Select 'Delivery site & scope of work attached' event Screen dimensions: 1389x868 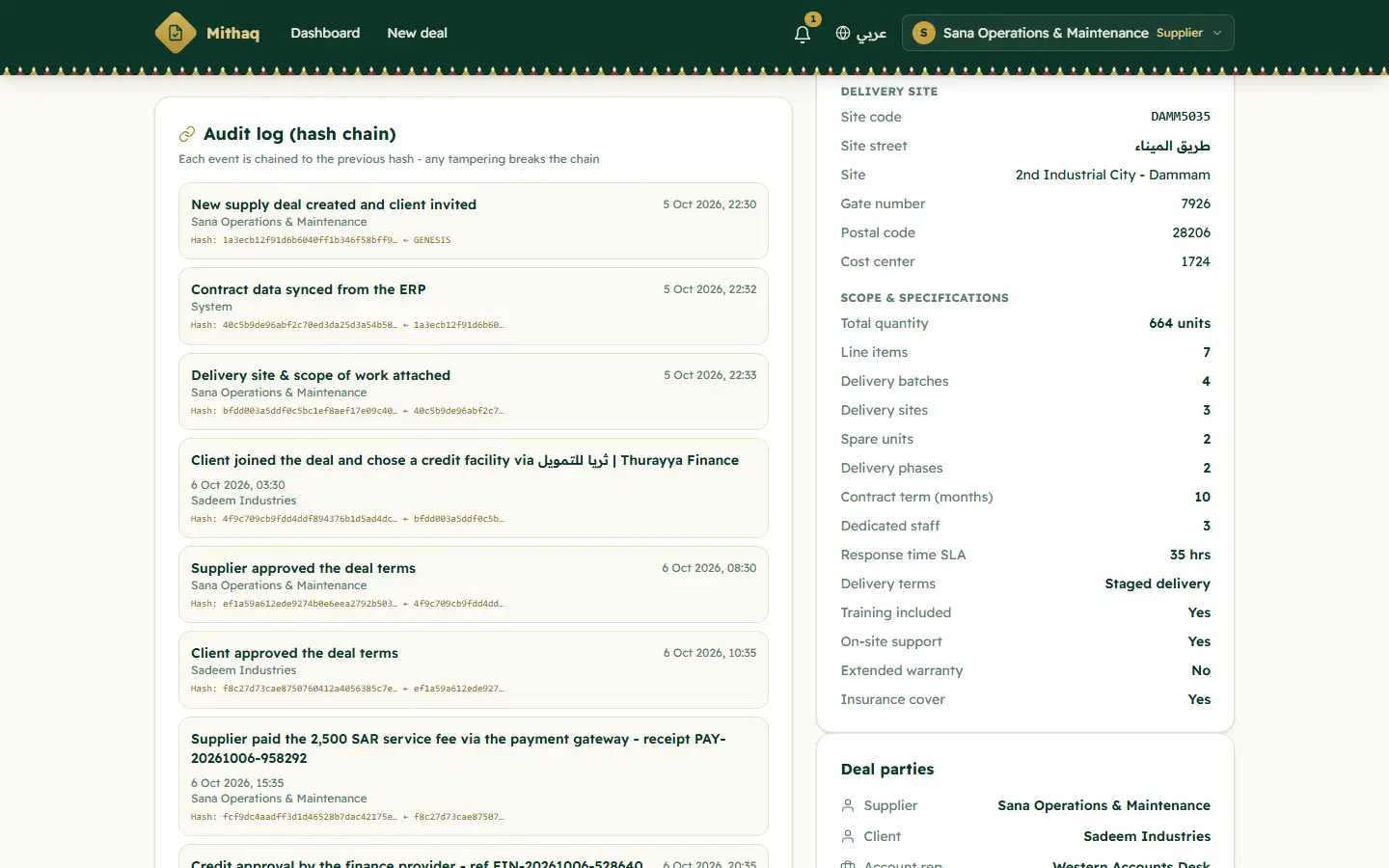click(474, 392)
